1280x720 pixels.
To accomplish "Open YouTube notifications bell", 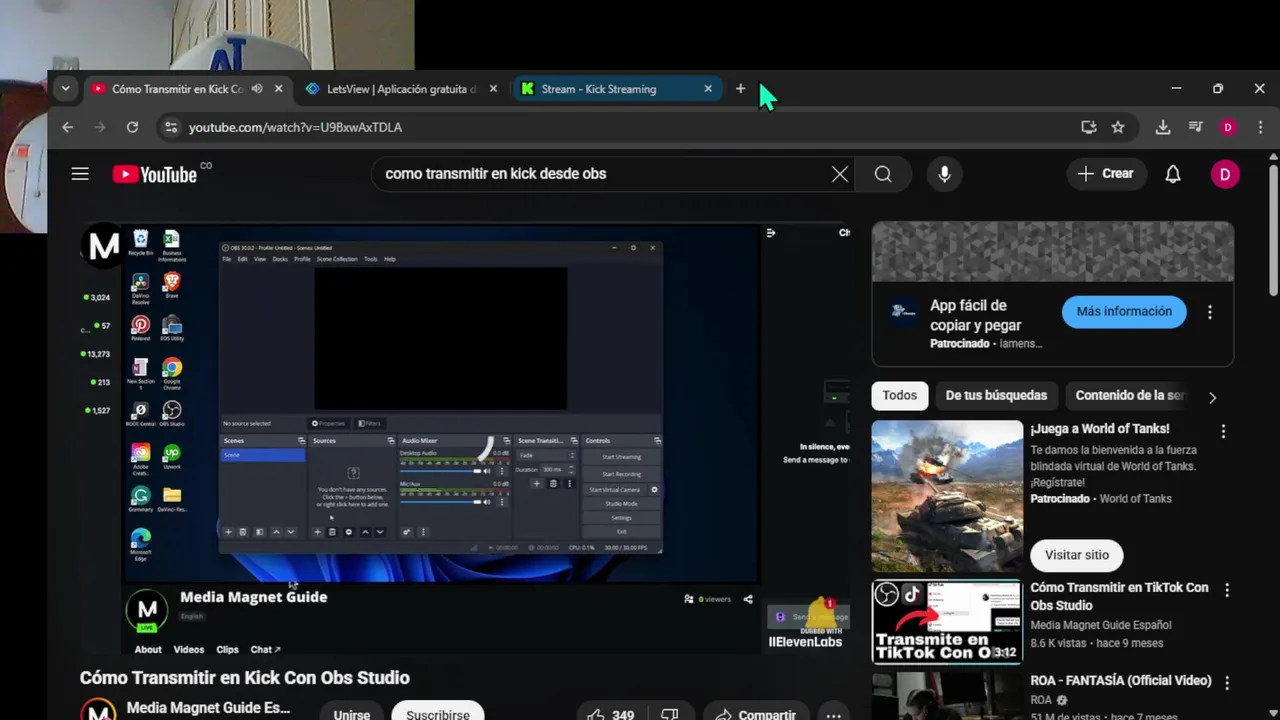I will pos(1173,174).
